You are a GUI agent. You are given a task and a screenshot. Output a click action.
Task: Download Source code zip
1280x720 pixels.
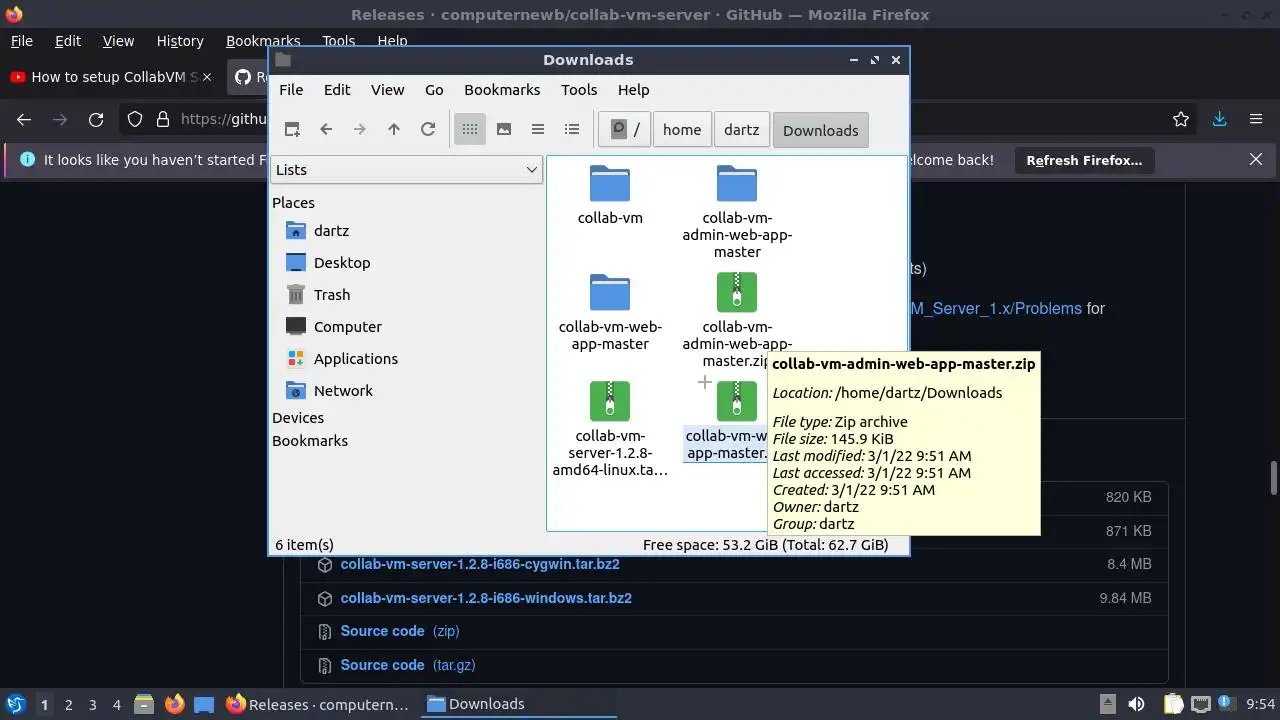pos(400,631)
